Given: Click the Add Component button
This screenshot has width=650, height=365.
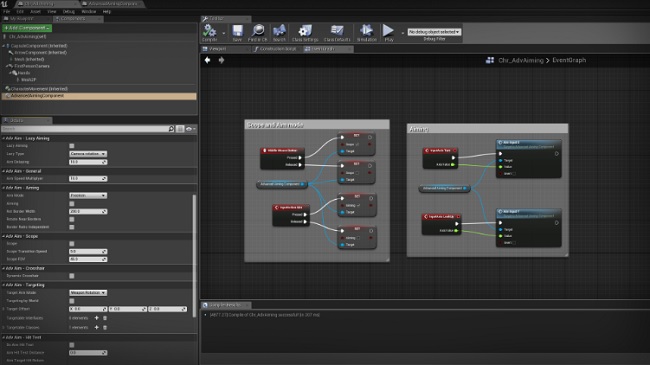Looking at the screenshot, I should [x=27, y=28].
